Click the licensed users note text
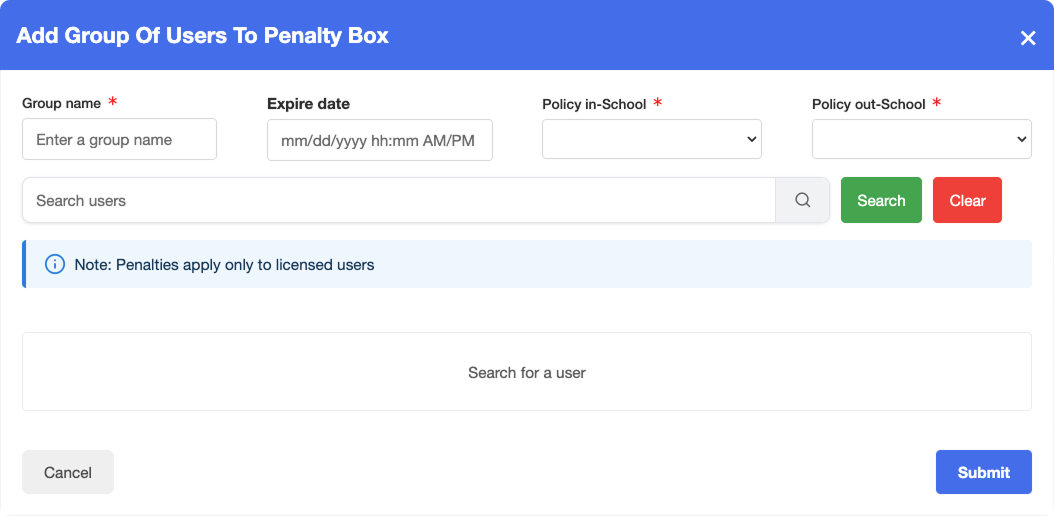 coord(225,265)
